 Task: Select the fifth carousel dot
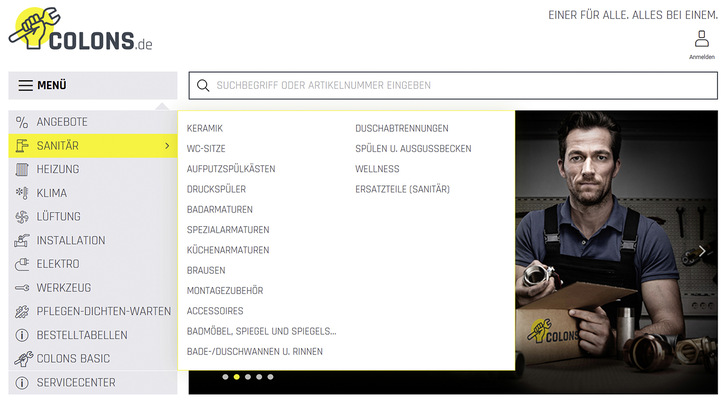[271, 377]
